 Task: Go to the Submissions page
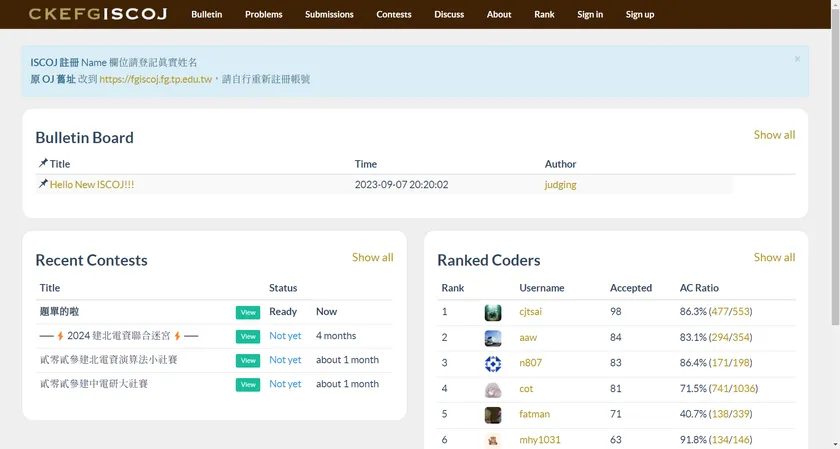click(329, 14)
